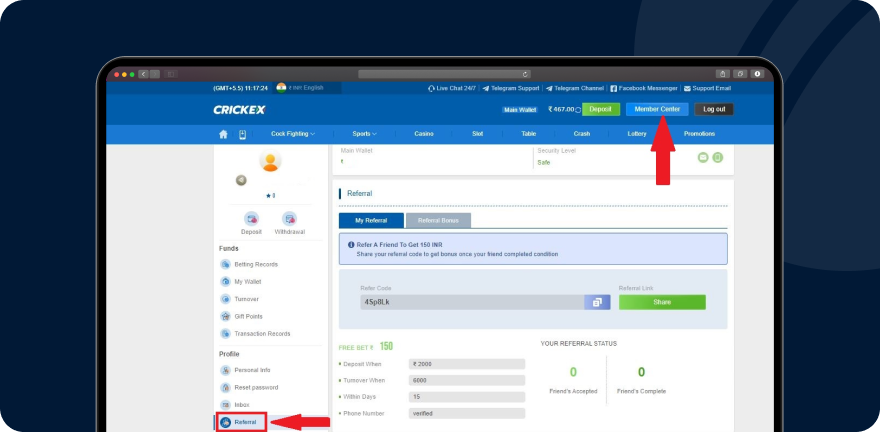Open Telegram Channel link
The width and height of the screenshot is (880, 432).
575,88
